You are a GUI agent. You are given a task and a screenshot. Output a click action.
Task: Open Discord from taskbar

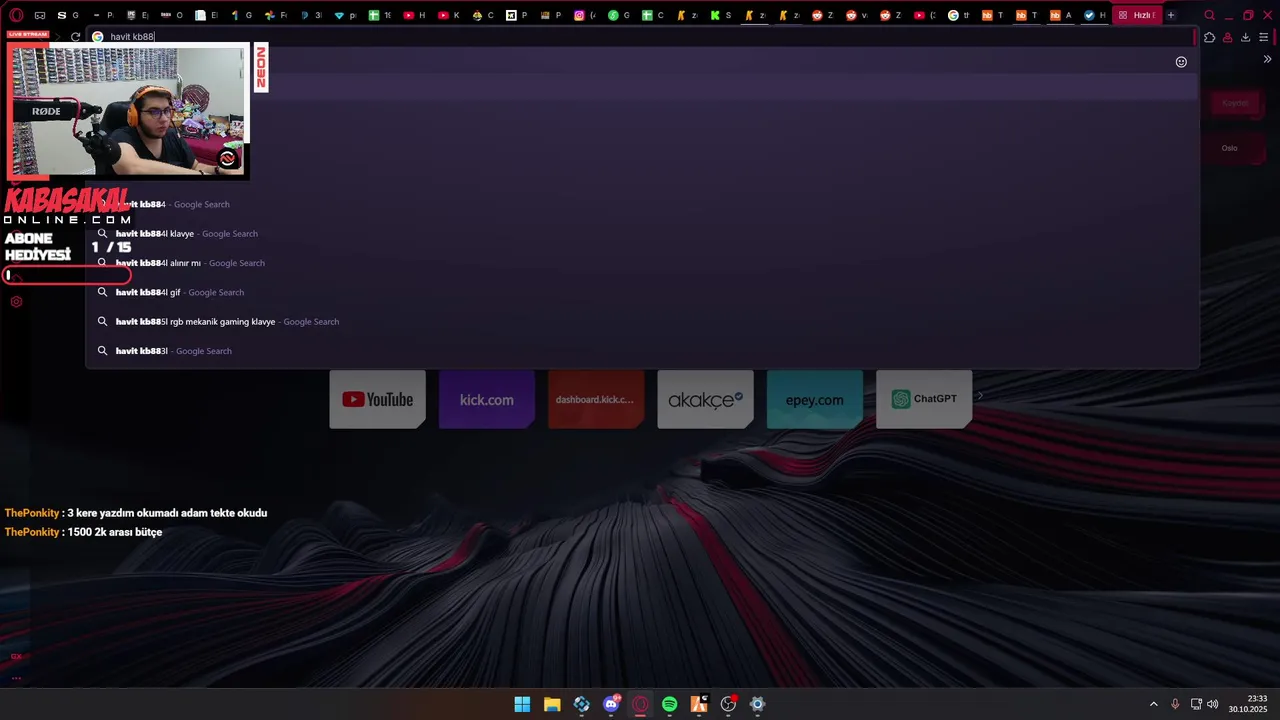click(x=611, y=704)
